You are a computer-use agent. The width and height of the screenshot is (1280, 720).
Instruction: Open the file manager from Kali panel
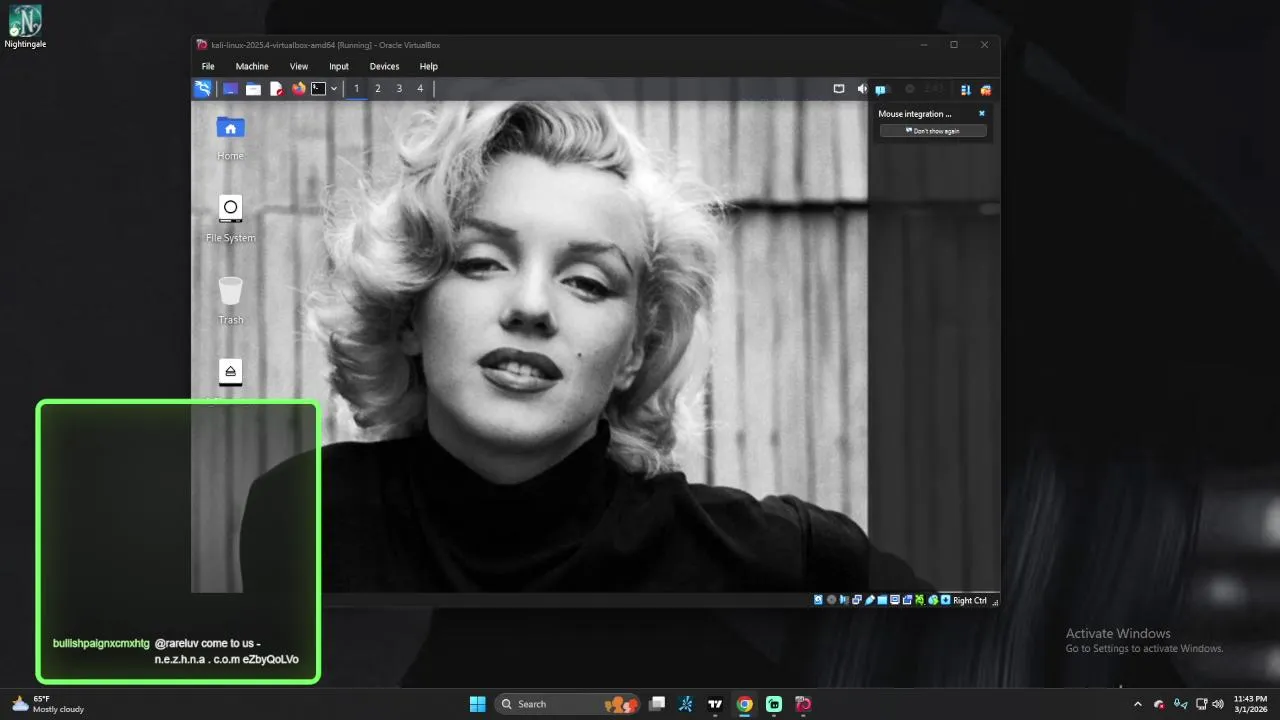click(x=254, y=89)
